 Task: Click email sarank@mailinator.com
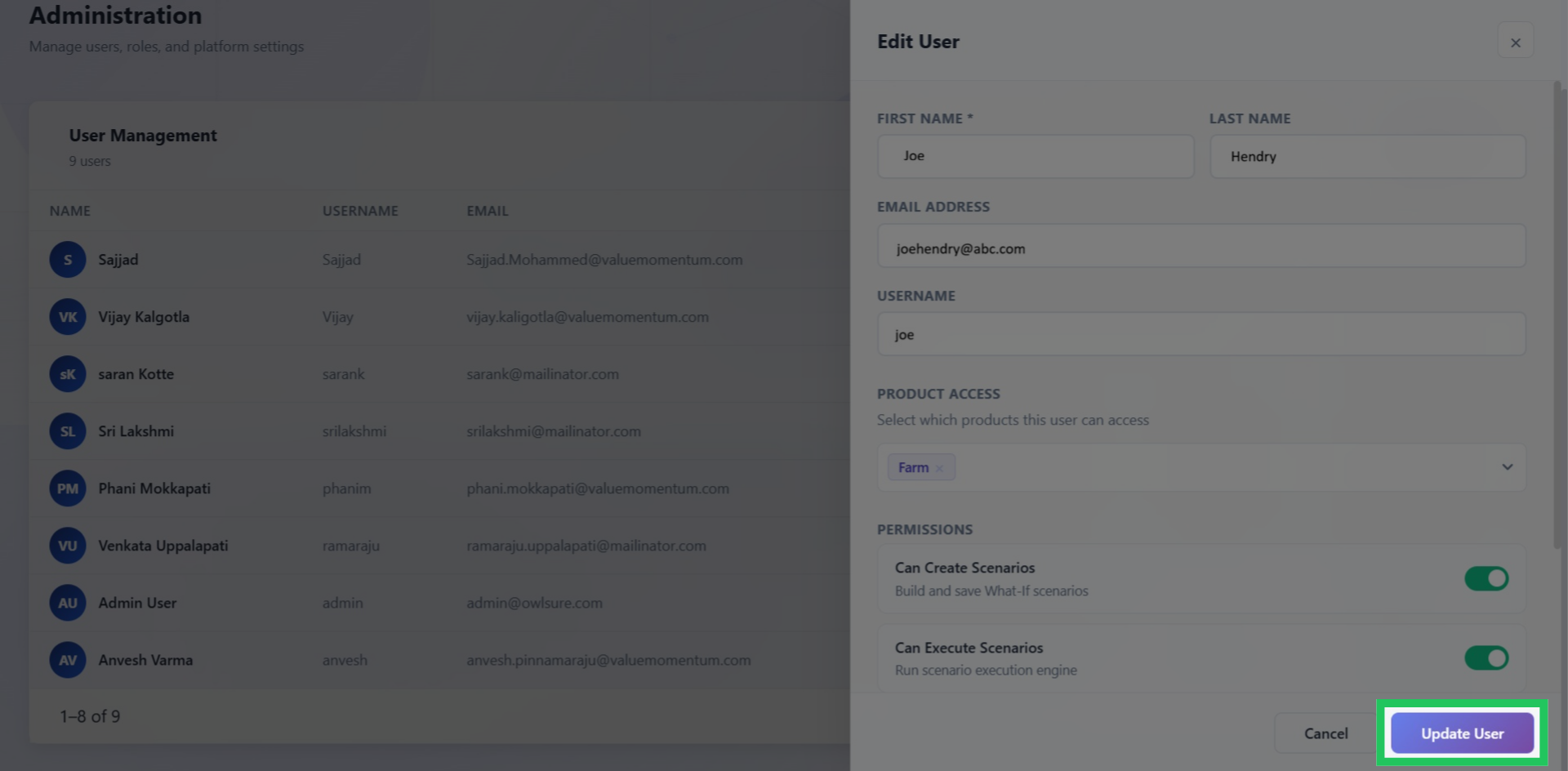542,374
